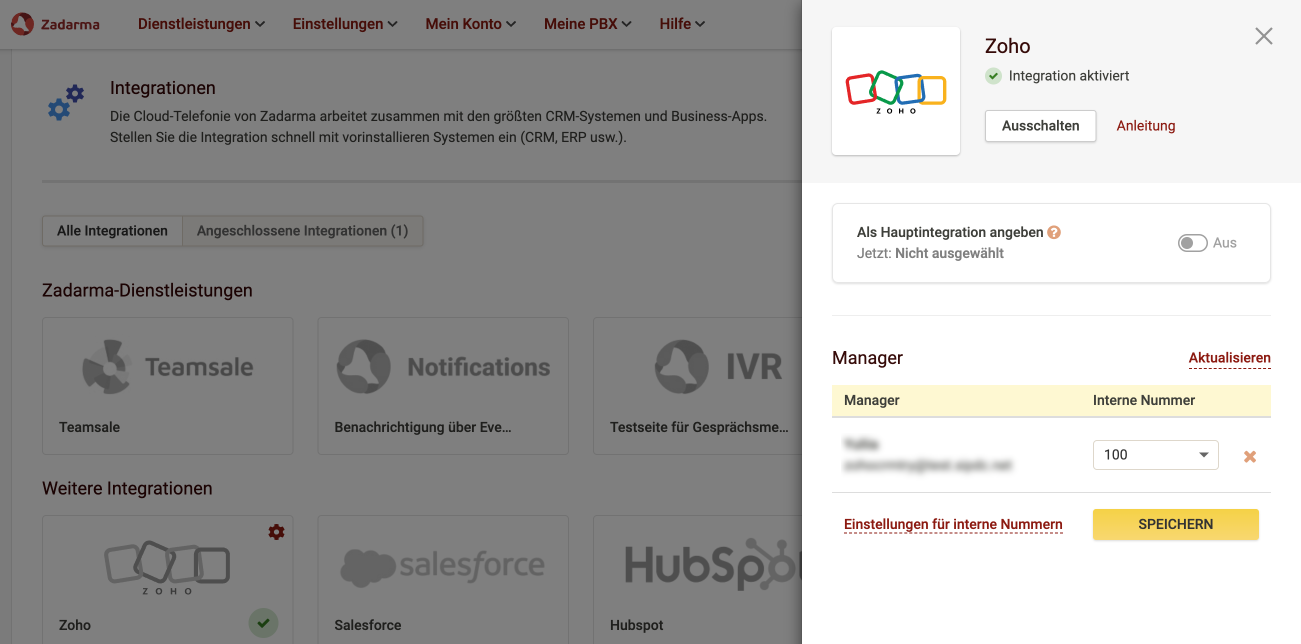The height and width of the screenshot is (644, 1301).
Task: Open the Interne Nummer 100 dropdown
Action: (x=1155, y=455)
